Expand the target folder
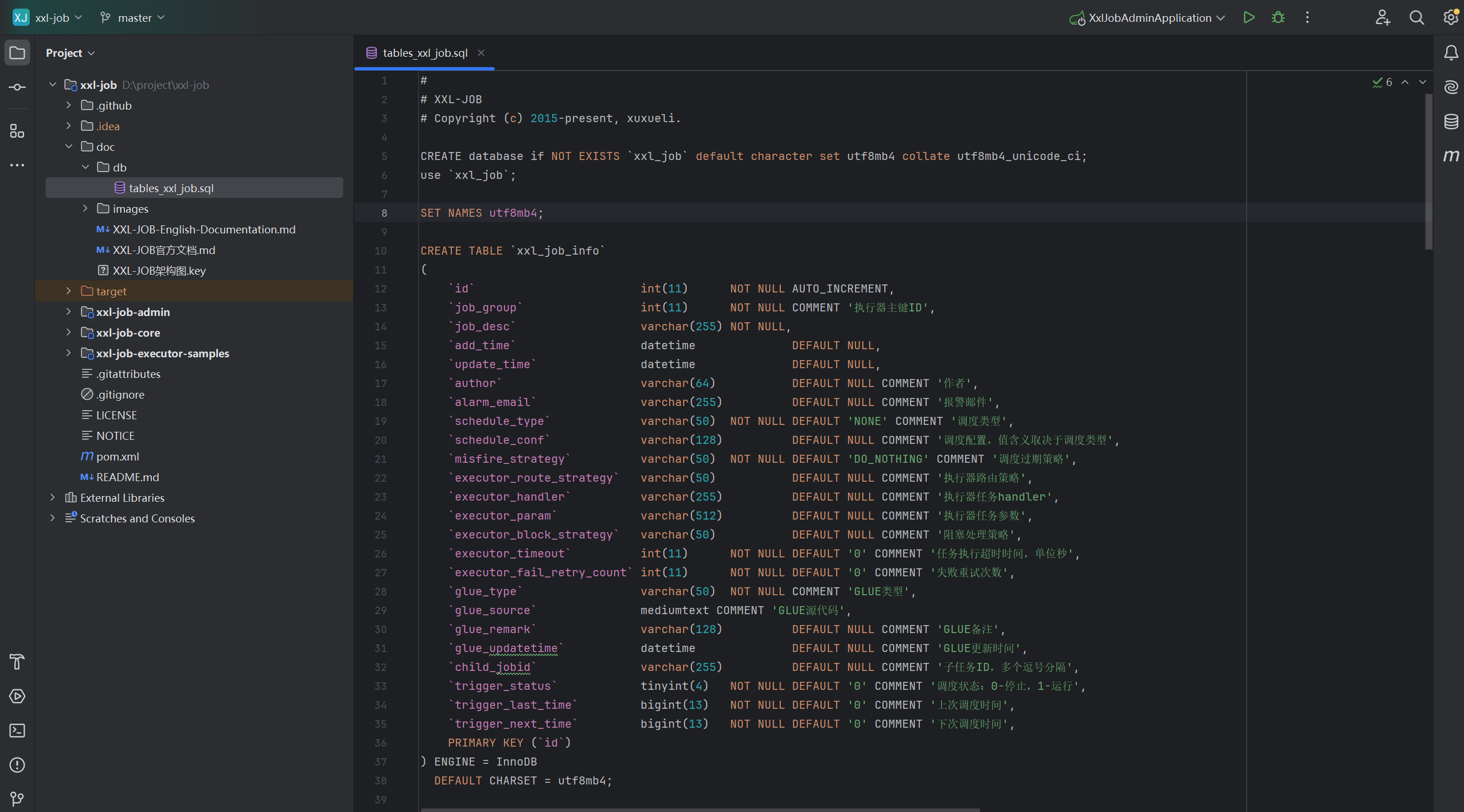This screenshot has height=812, width=1464. pos(69,291)
